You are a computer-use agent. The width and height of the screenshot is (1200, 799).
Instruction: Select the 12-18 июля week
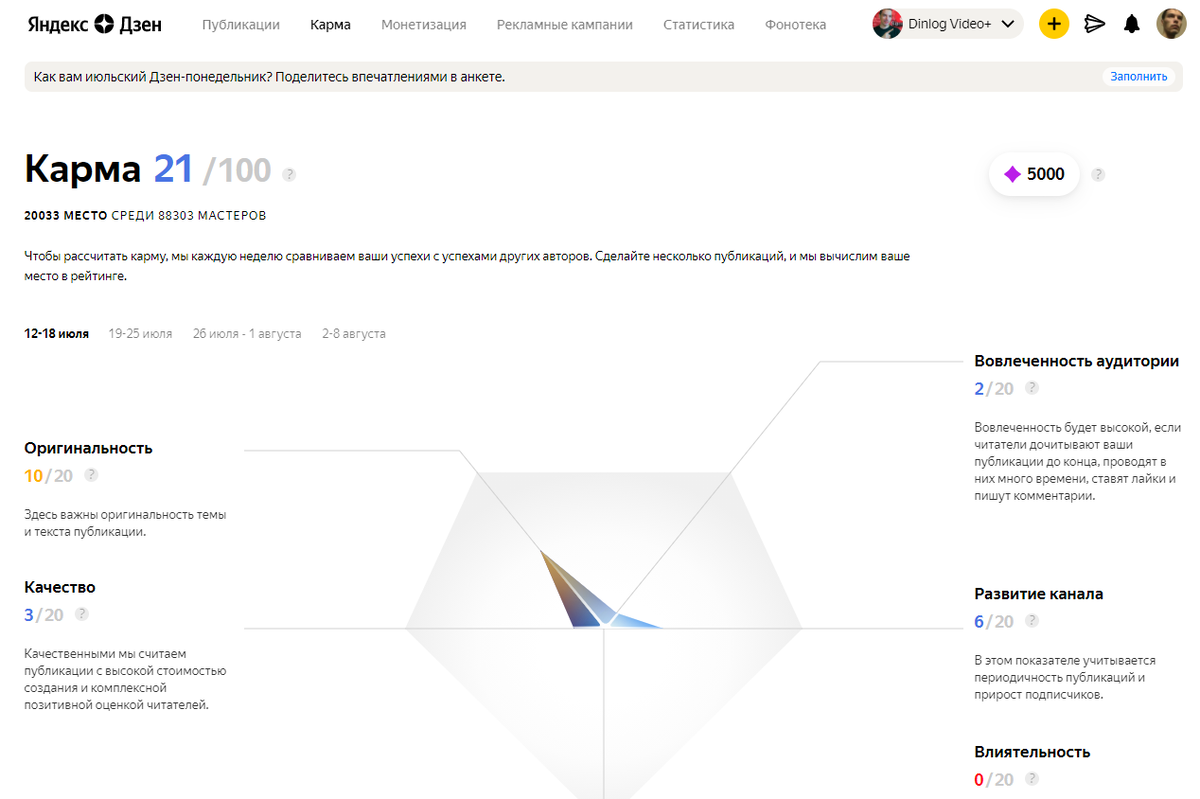(x=57, y=334)
